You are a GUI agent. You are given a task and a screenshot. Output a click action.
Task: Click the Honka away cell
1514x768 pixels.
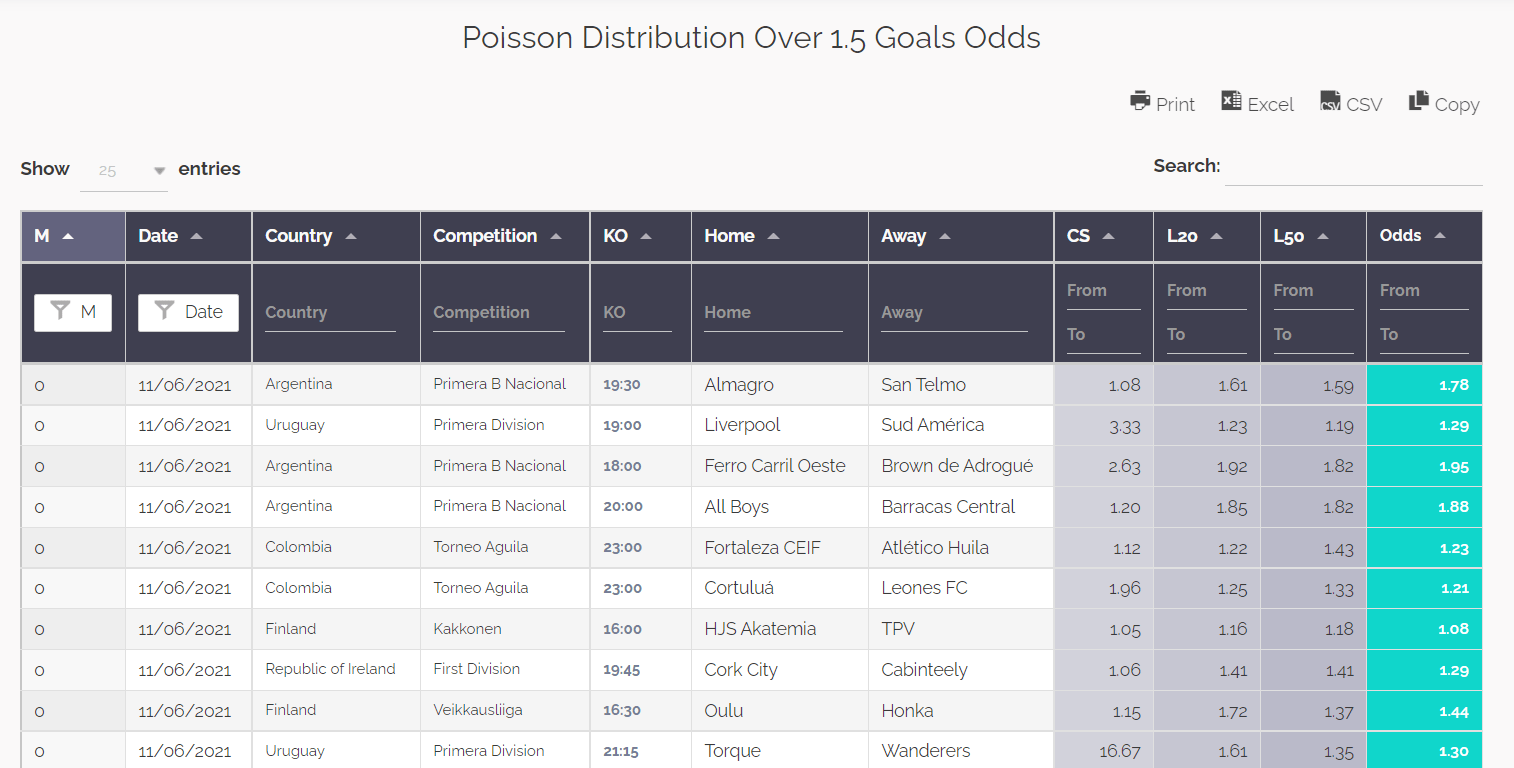click(x=961, y=712)
